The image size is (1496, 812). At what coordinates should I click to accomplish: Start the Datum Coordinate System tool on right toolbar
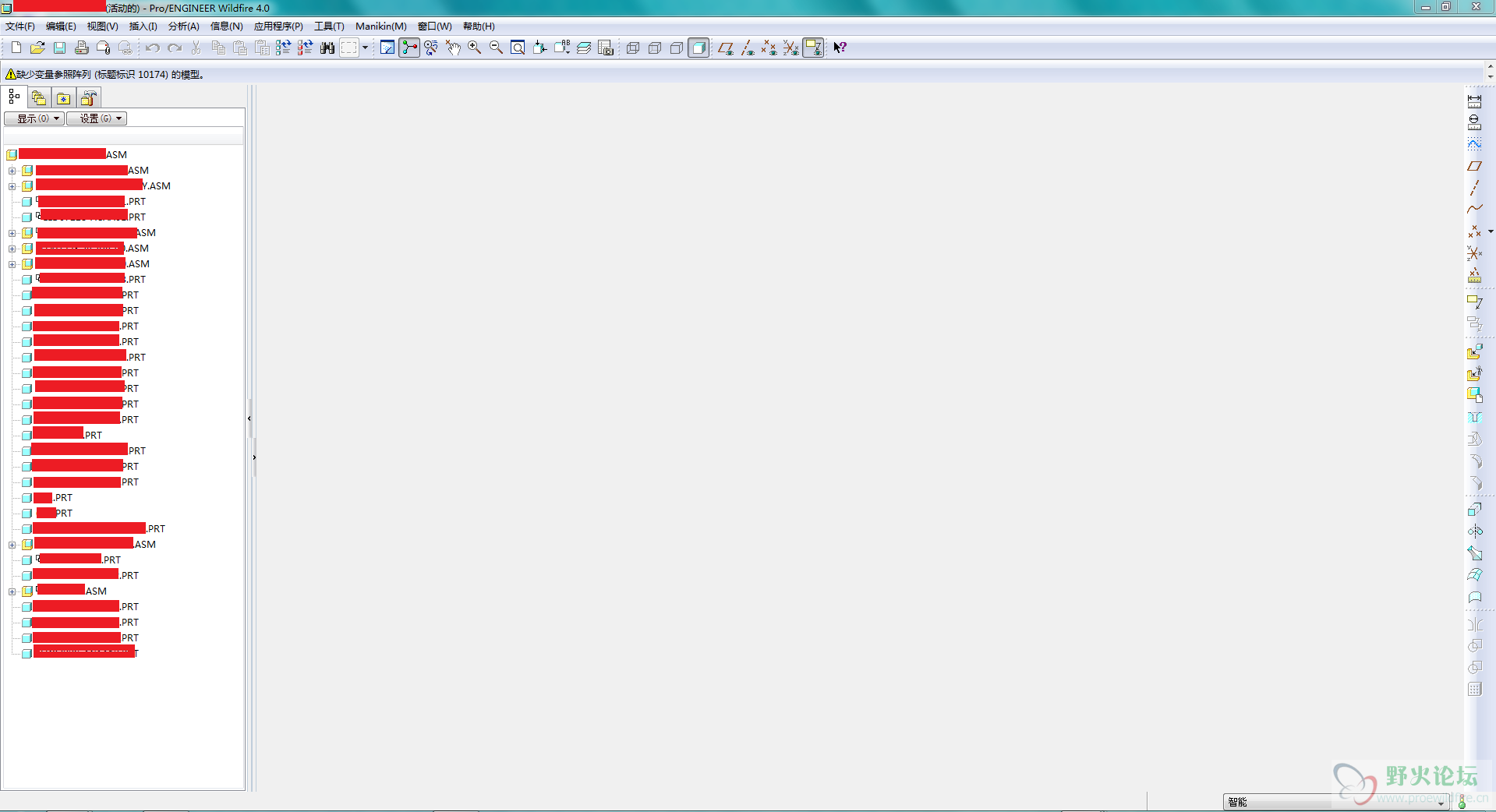click(1474, 253)
